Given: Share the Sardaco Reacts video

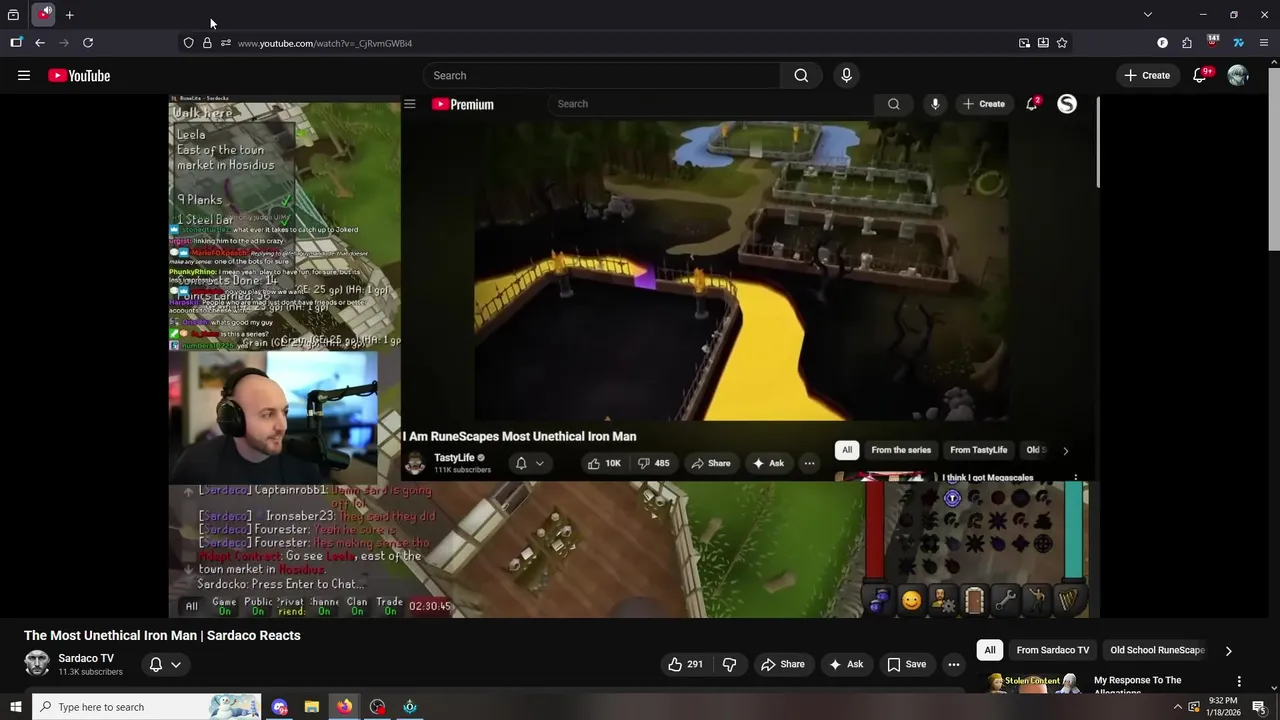Looking at the screenshot, I should pos(782,664).
